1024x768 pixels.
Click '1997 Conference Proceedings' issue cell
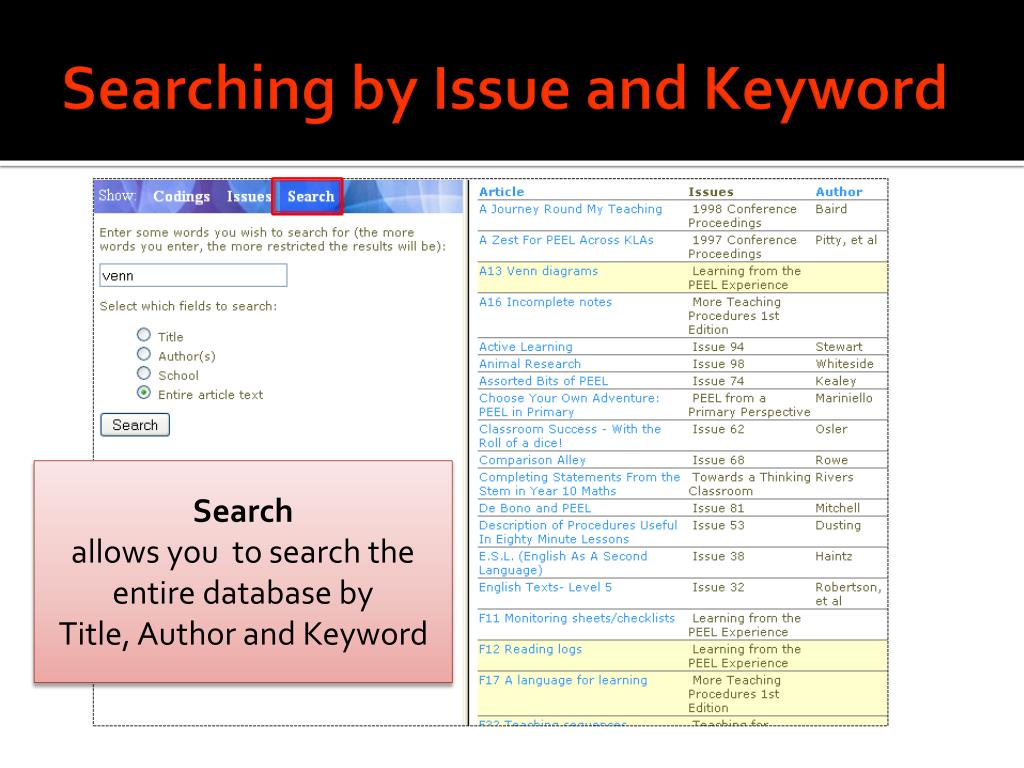click(x=743, y=247)
